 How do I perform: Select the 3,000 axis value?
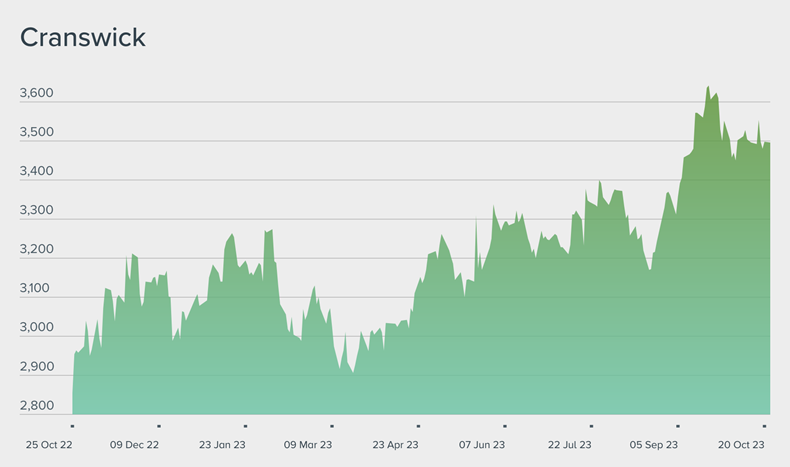(37, 328)
